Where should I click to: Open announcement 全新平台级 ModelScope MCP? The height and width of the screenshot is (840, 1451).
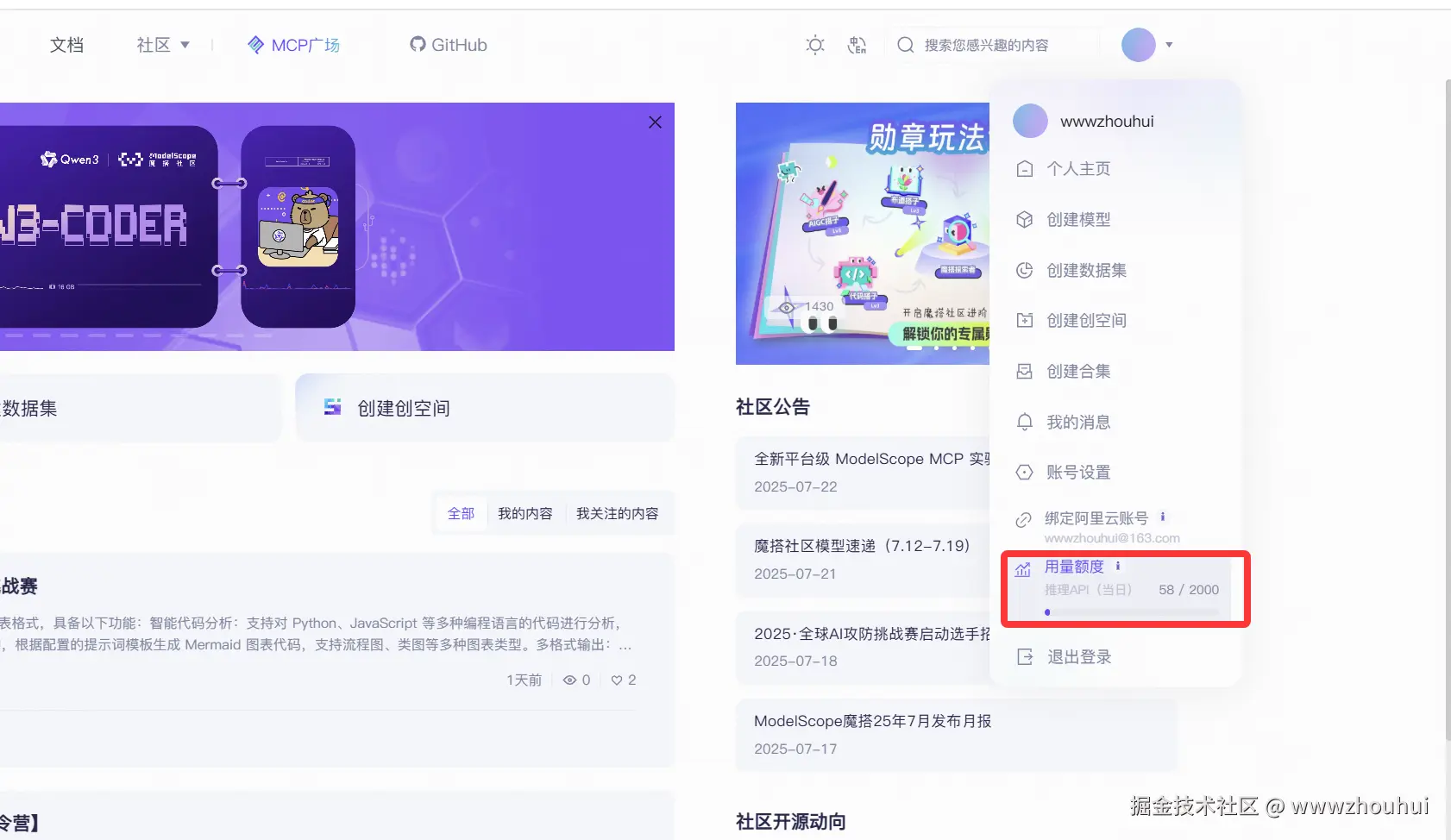(871, 459)
